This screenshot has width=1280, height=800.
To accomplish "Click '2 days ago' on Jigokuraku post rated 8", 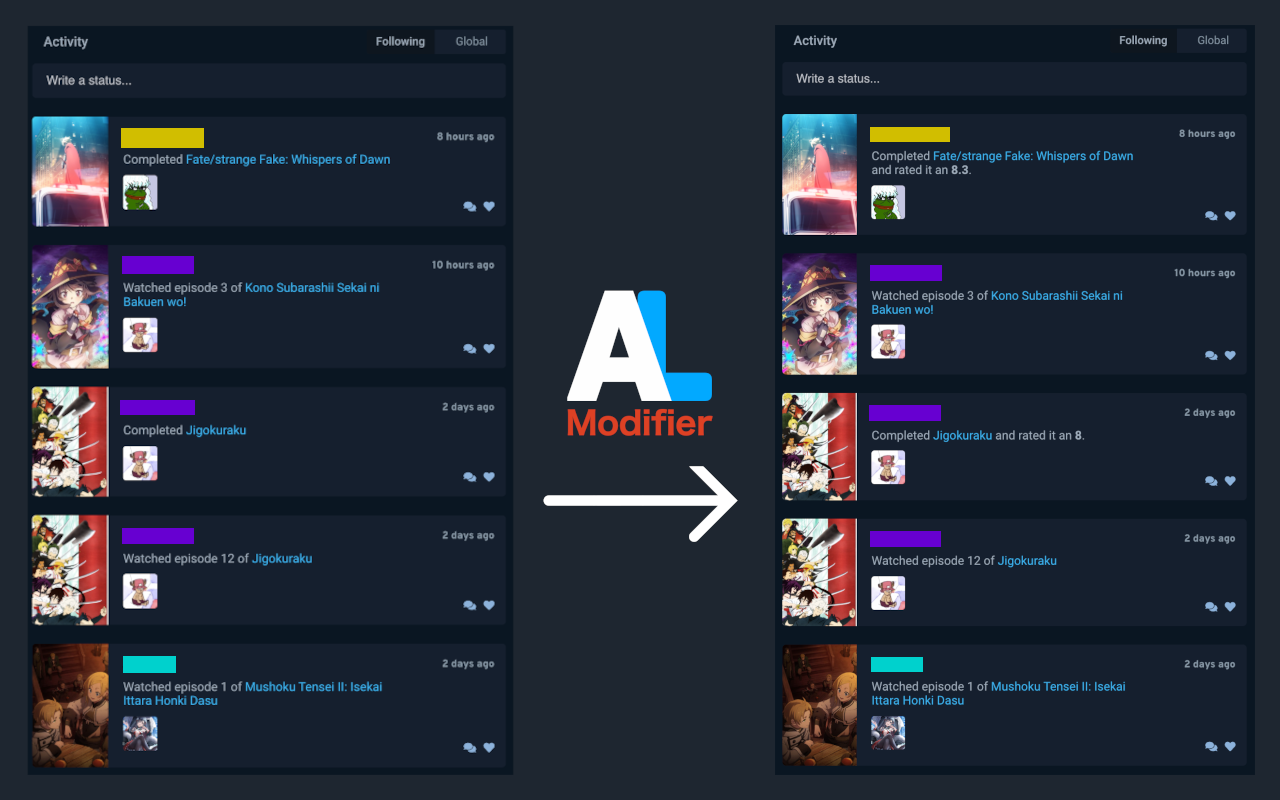I will click(x=1210, y=413).
